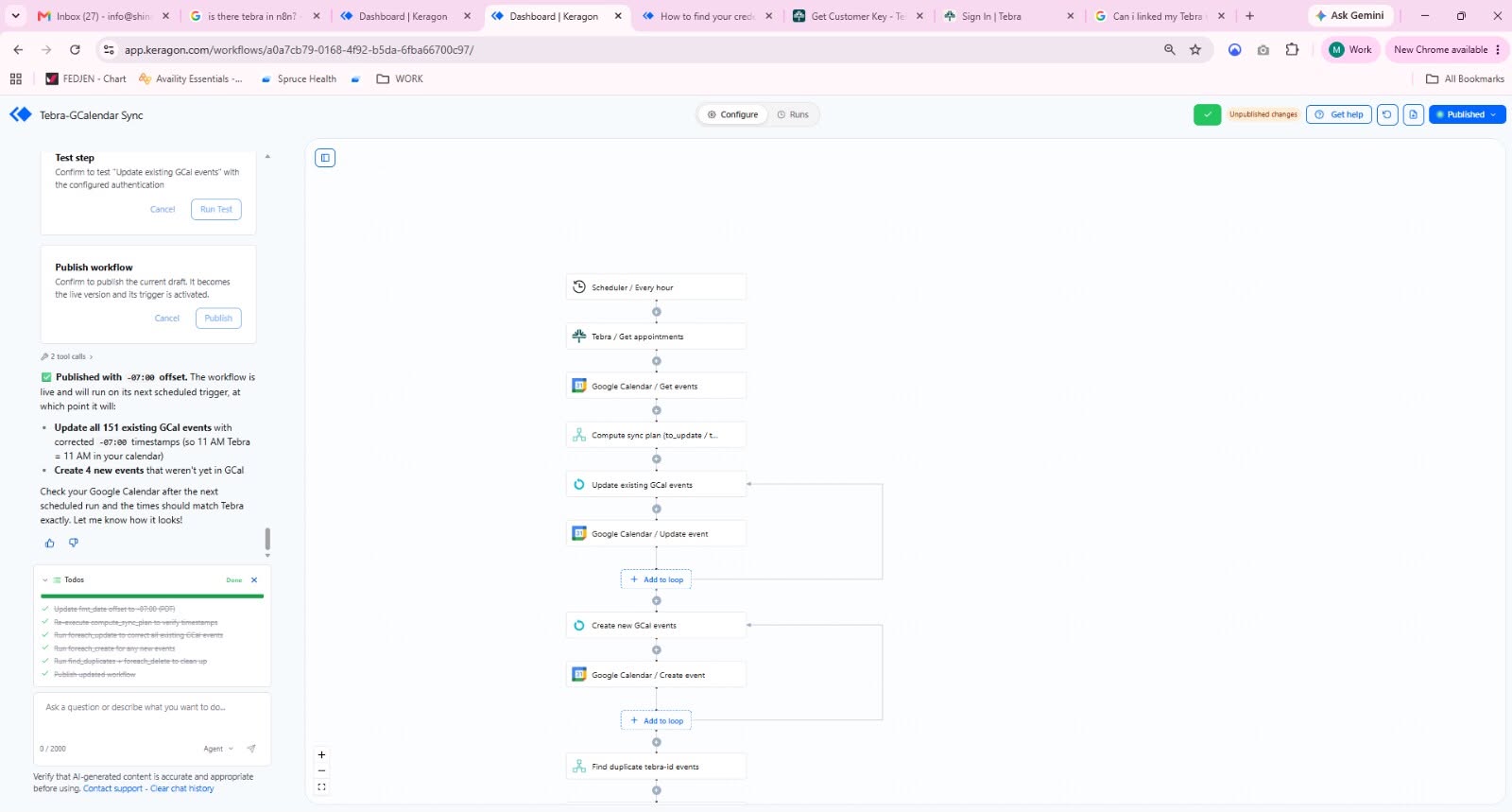Click the Compute sync plan node icon
The width and height of the screenshot is (1512, 812).
[x=579, y=435]
